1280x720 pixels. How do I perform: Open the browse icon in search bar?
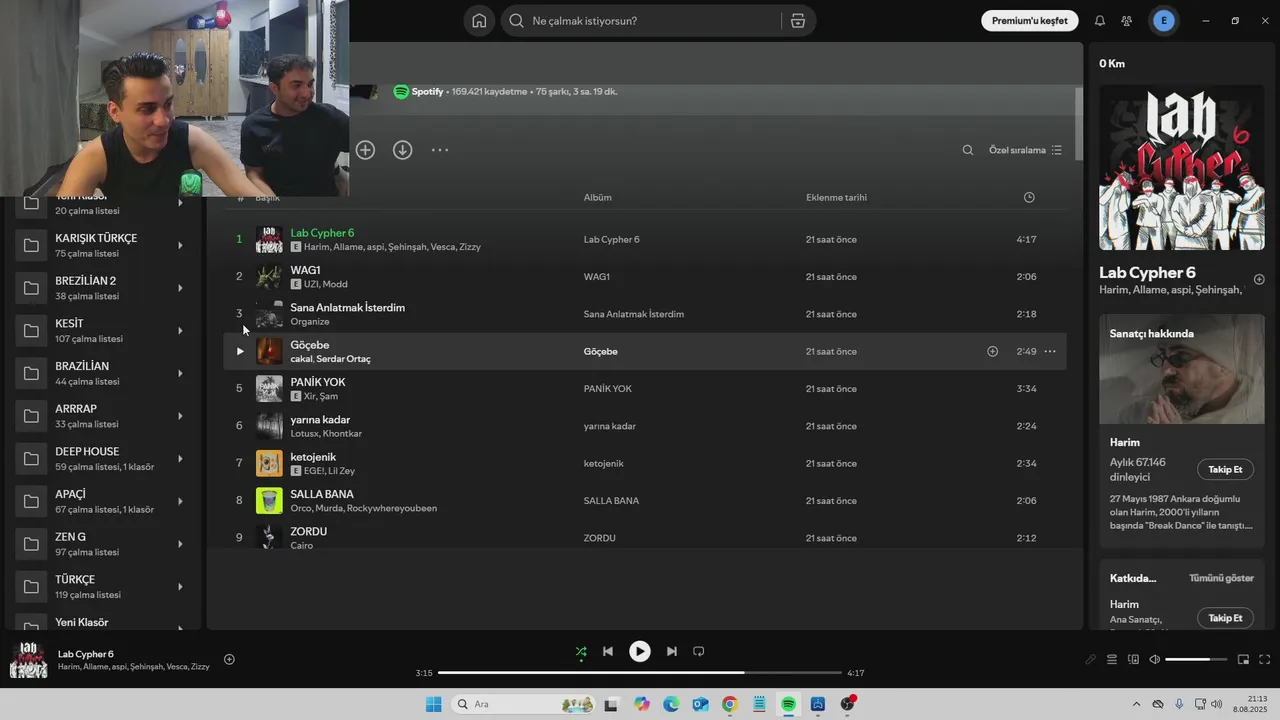797,21
